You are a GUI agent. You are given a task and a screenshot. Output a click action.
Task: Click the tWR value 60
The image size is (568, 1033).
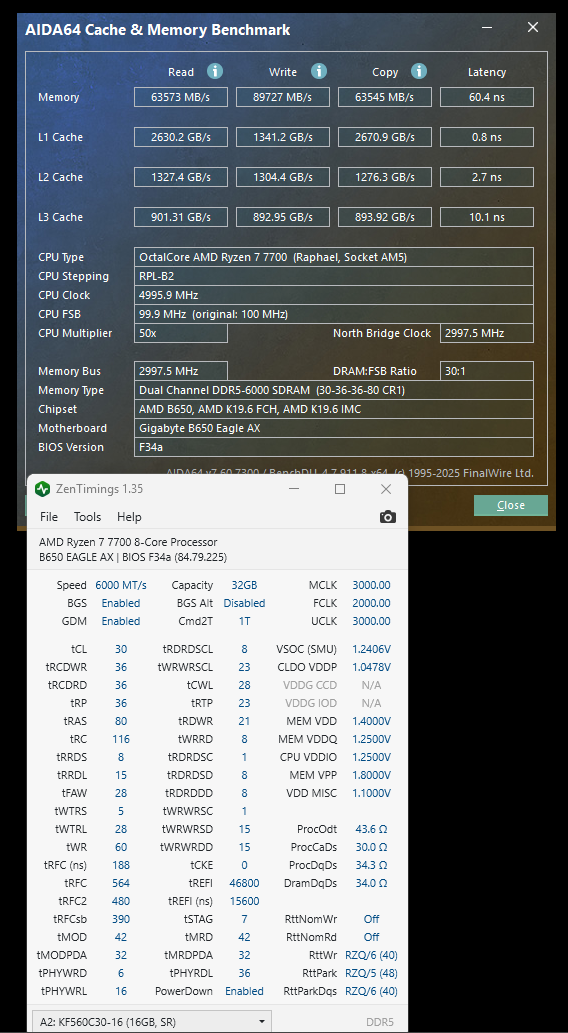coord(121,847)
